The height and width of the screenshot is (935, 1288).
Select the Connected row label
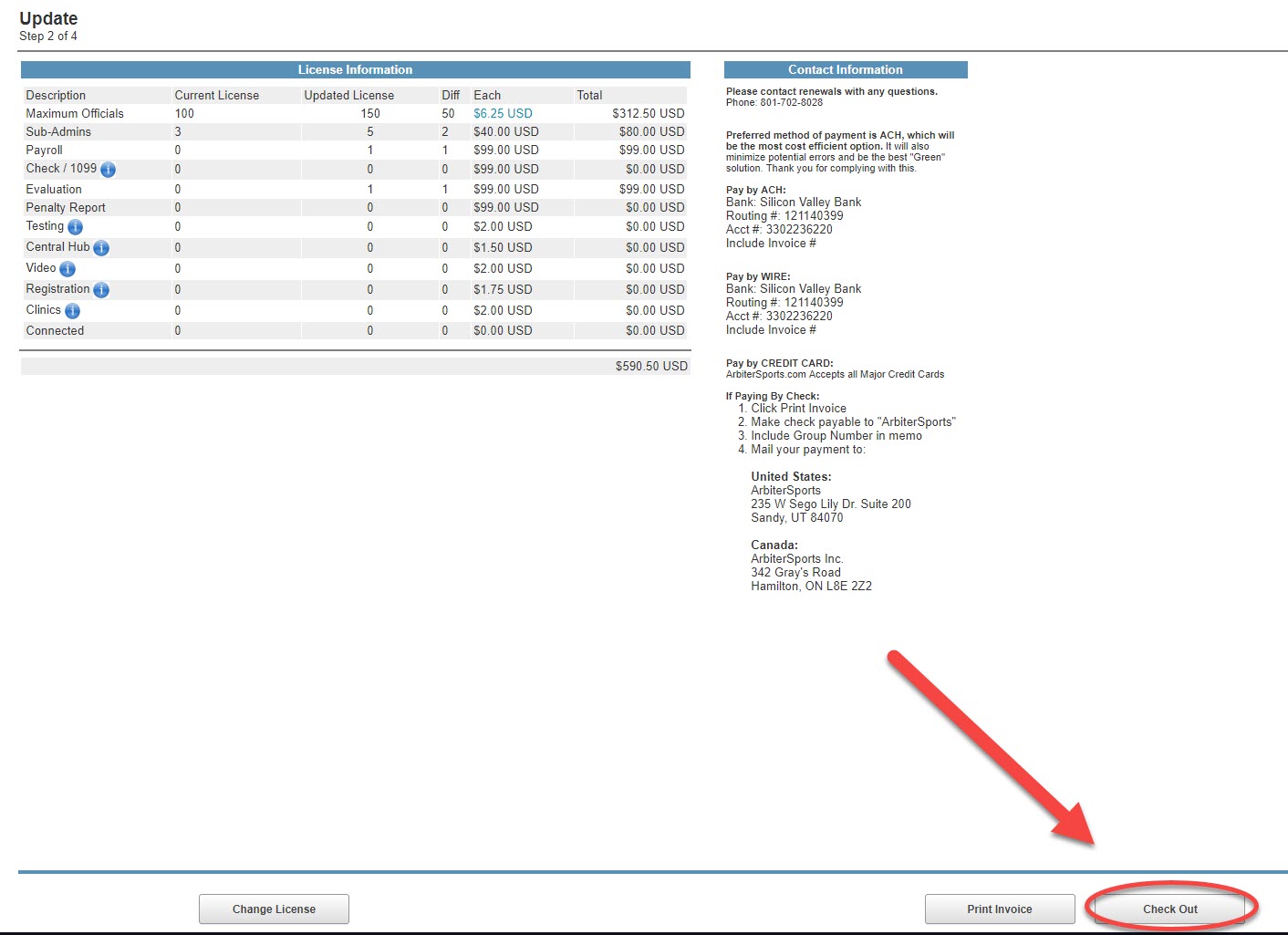(x=55, y=331)
